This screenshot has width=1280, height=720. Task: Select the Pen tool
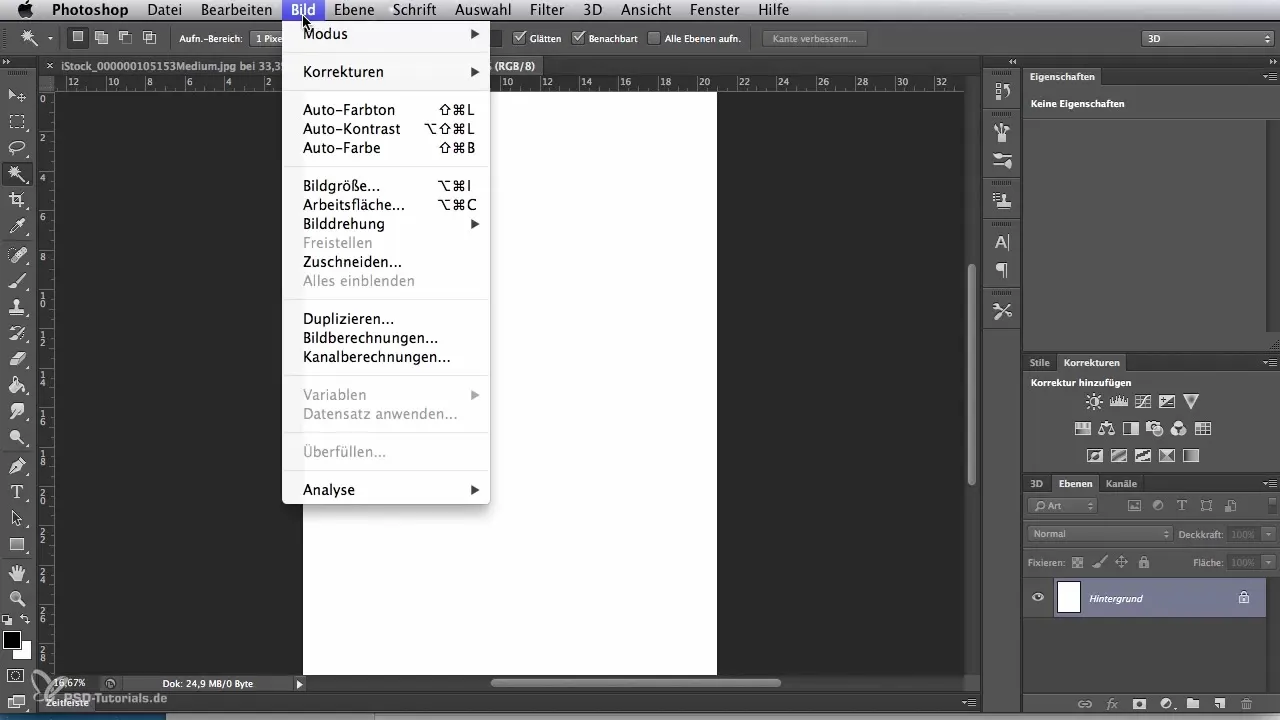click(17, 466)
